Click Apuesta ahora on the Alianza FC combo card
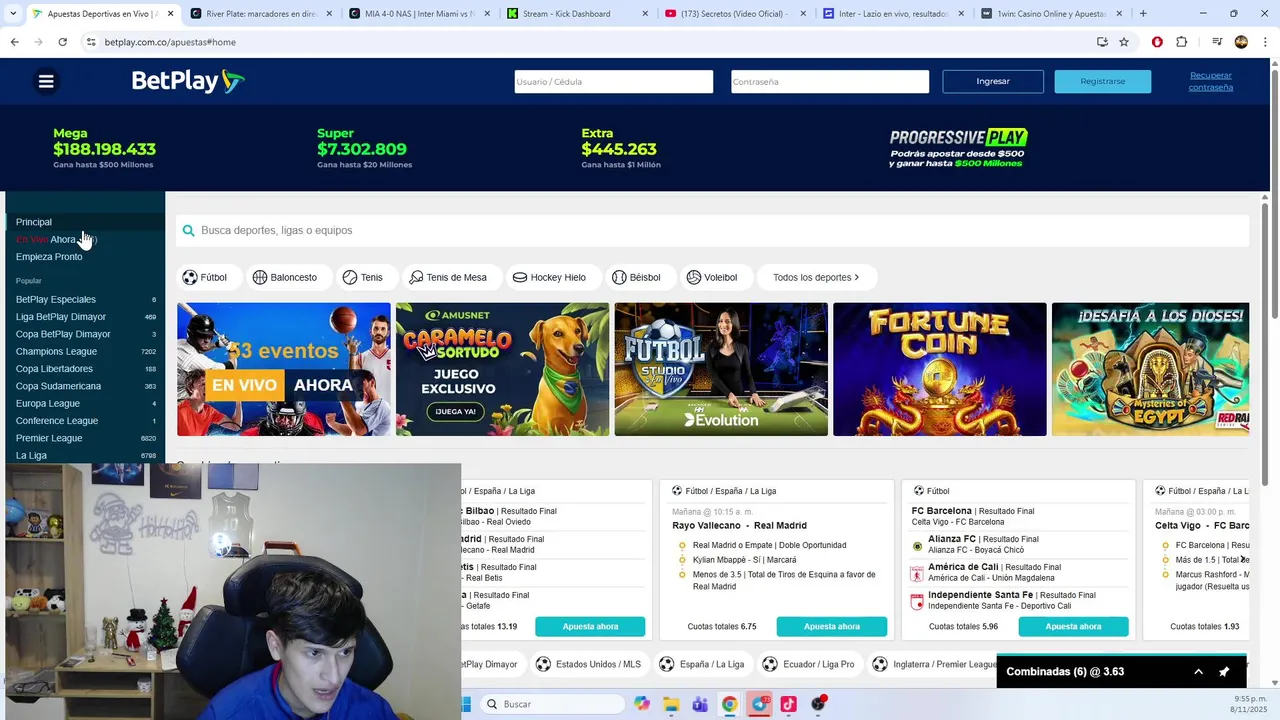 1073,627
